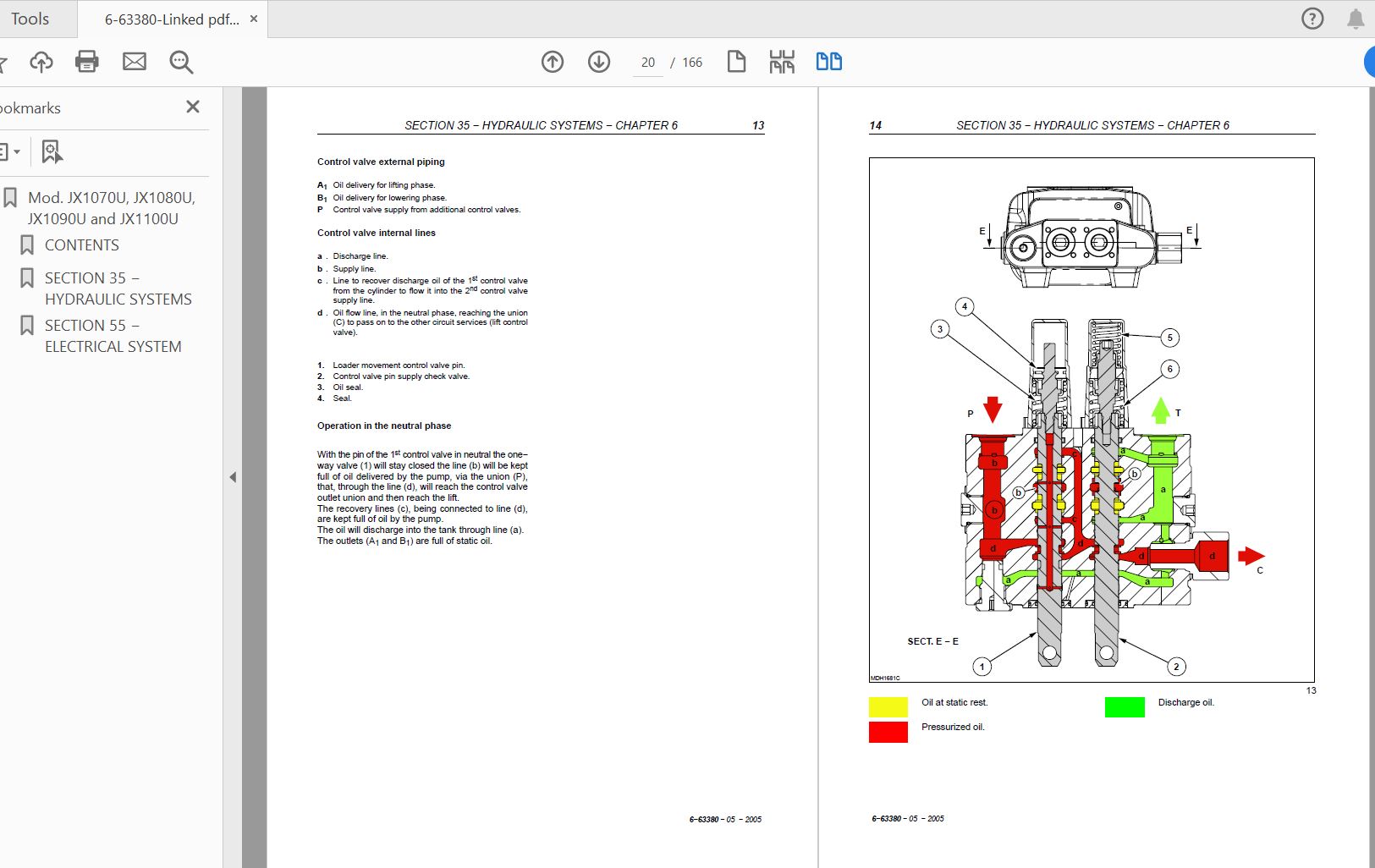Switch to the Tools tab

click(30, 19)
